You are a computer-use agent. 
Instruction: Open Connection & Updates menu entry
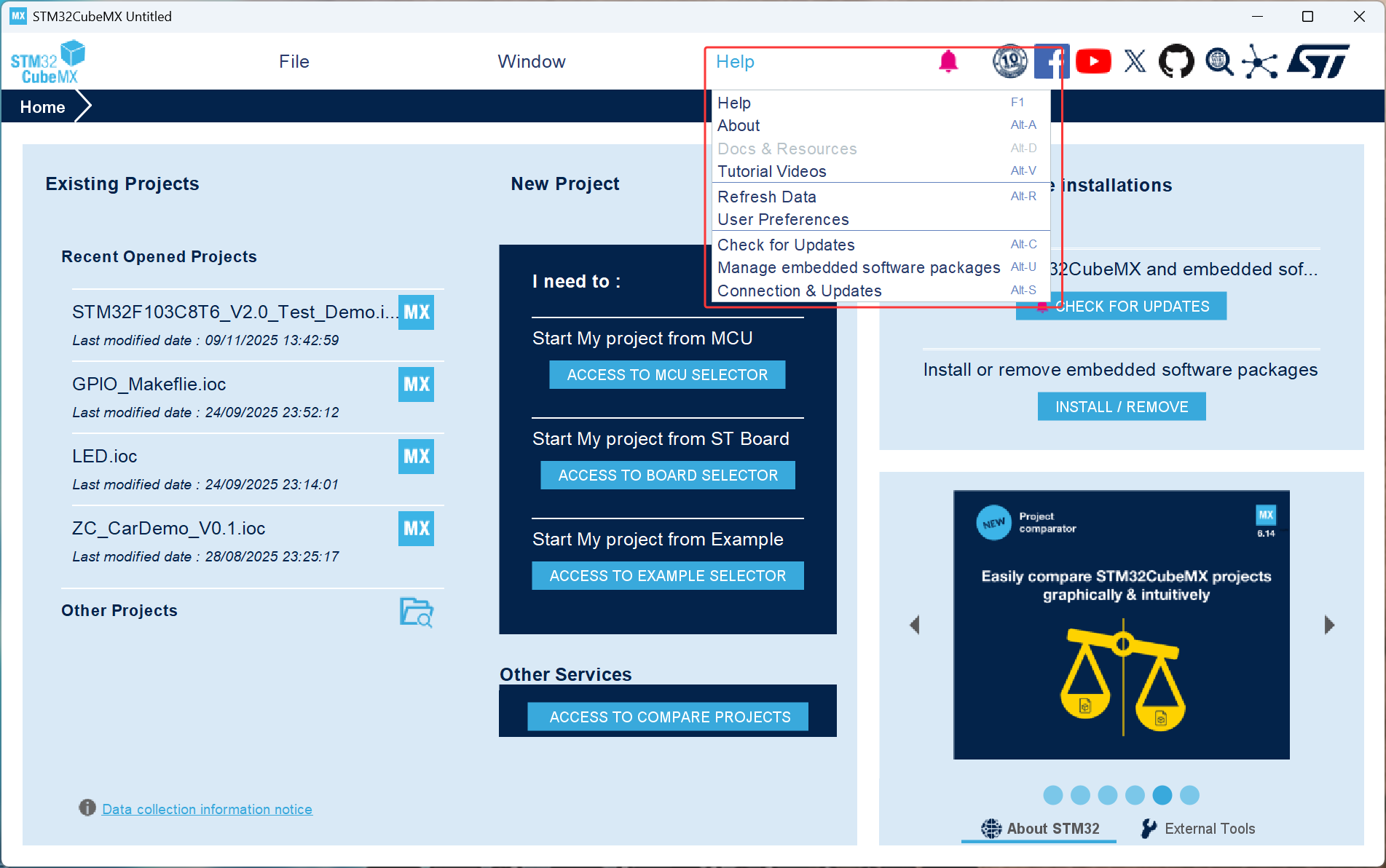coord(881,291)
